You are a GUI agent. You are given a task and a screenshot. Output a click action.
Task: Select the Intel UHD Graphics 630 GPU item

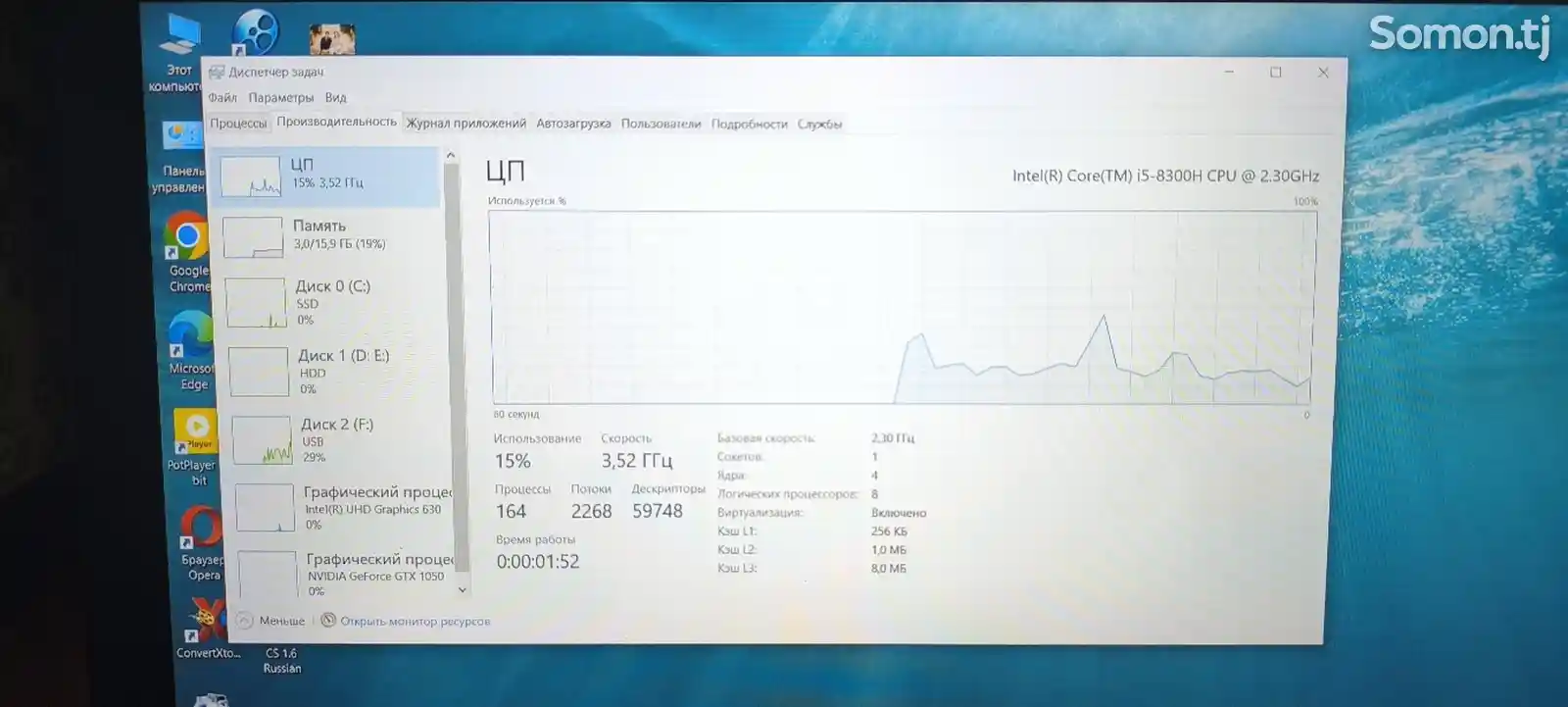(x=345, y=507)
